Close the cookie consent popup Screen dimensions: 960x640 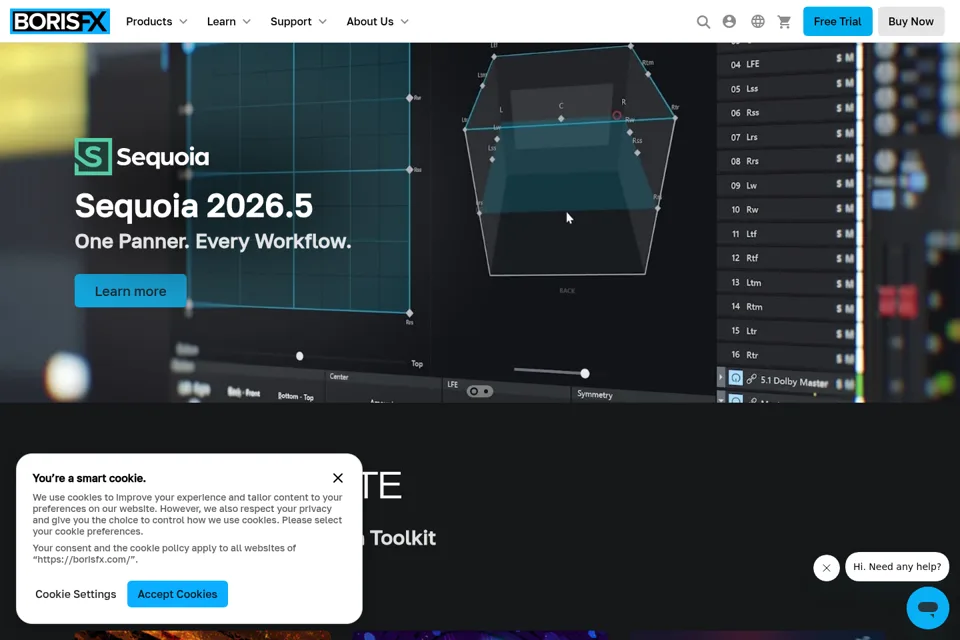point(338,478)
